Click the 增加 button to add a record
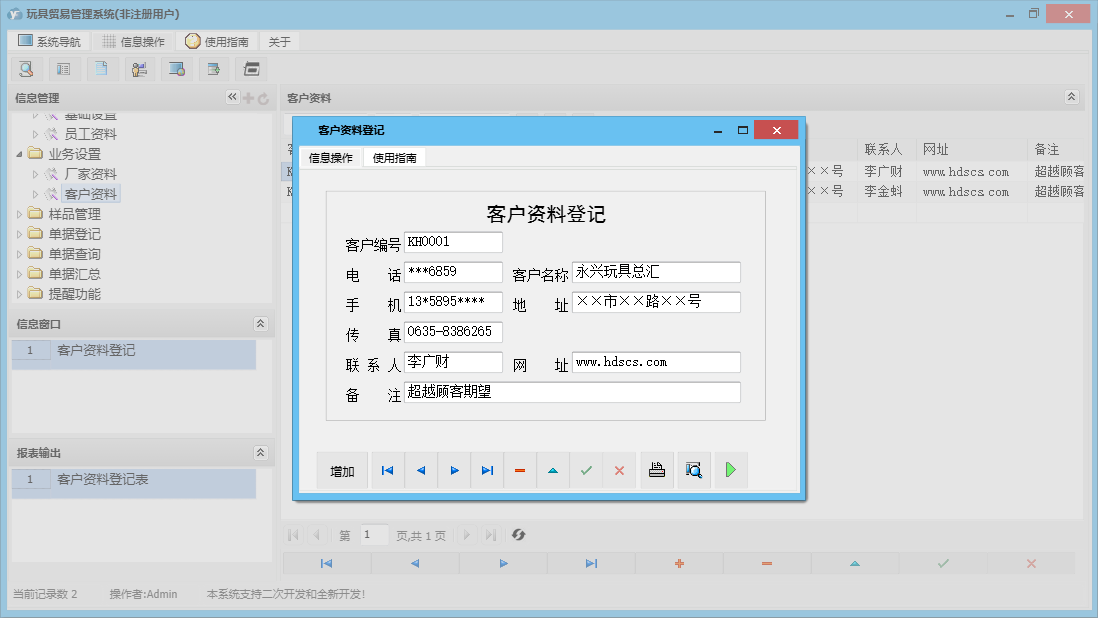1098x618 pixels. (x=342, y=470)
